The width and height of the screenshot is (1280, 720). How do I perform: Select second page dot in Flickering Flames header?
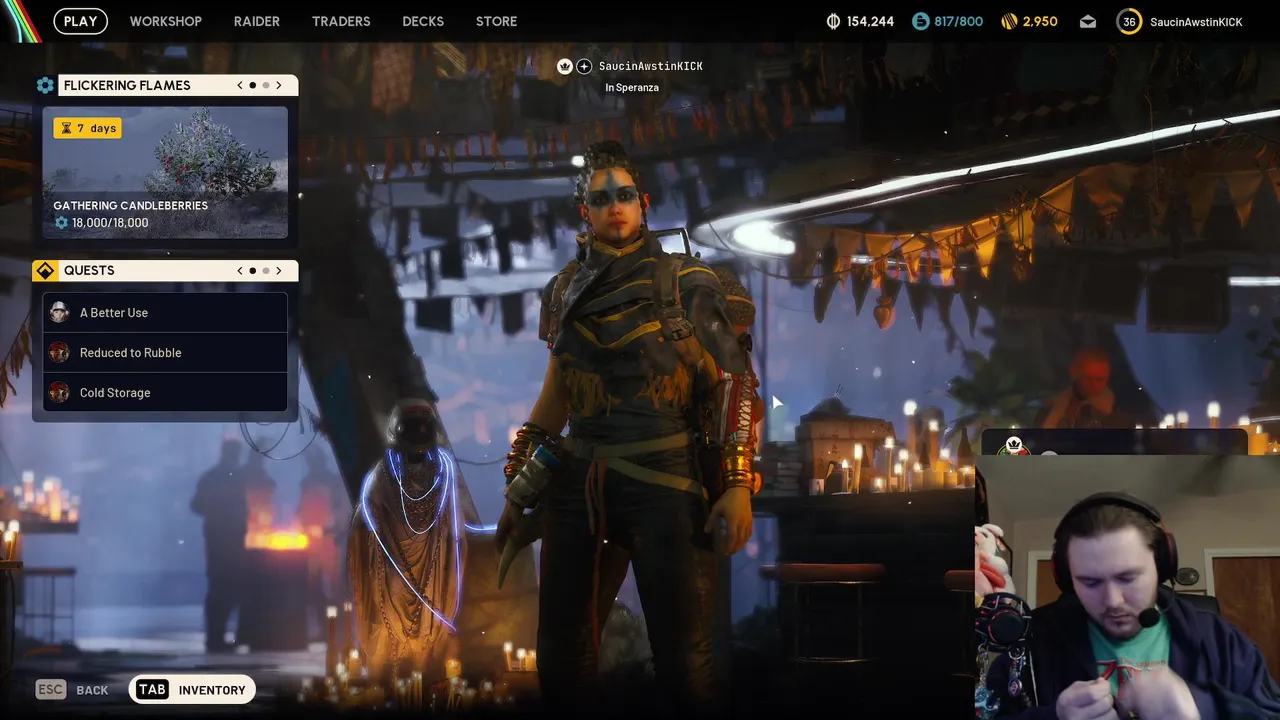(x=266, y=85)
